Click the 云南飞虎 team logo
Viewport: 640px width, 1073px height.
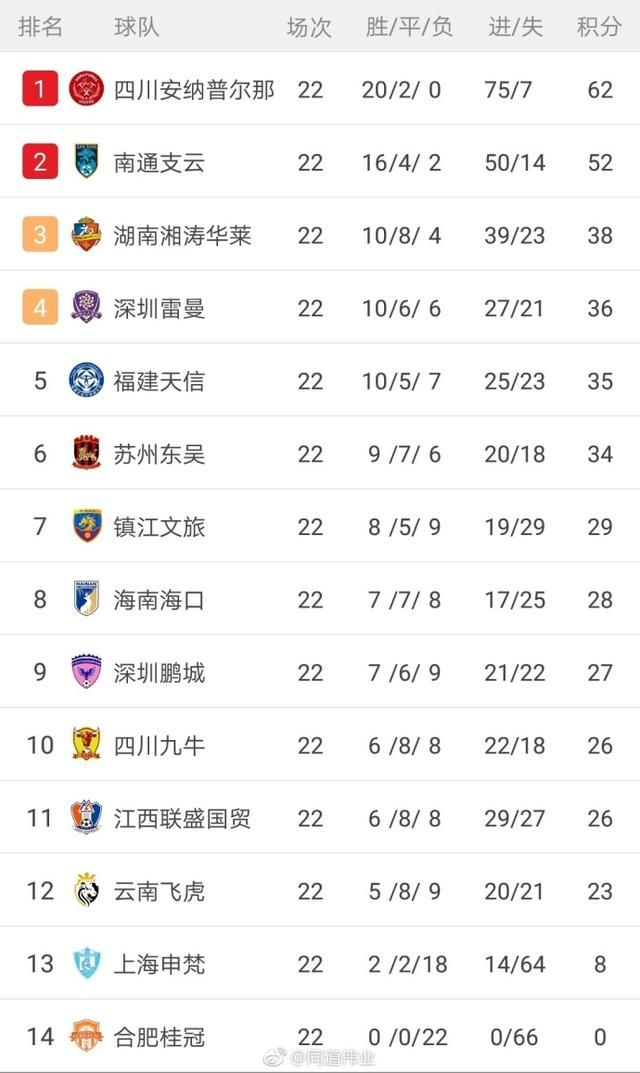click(87, 890)
